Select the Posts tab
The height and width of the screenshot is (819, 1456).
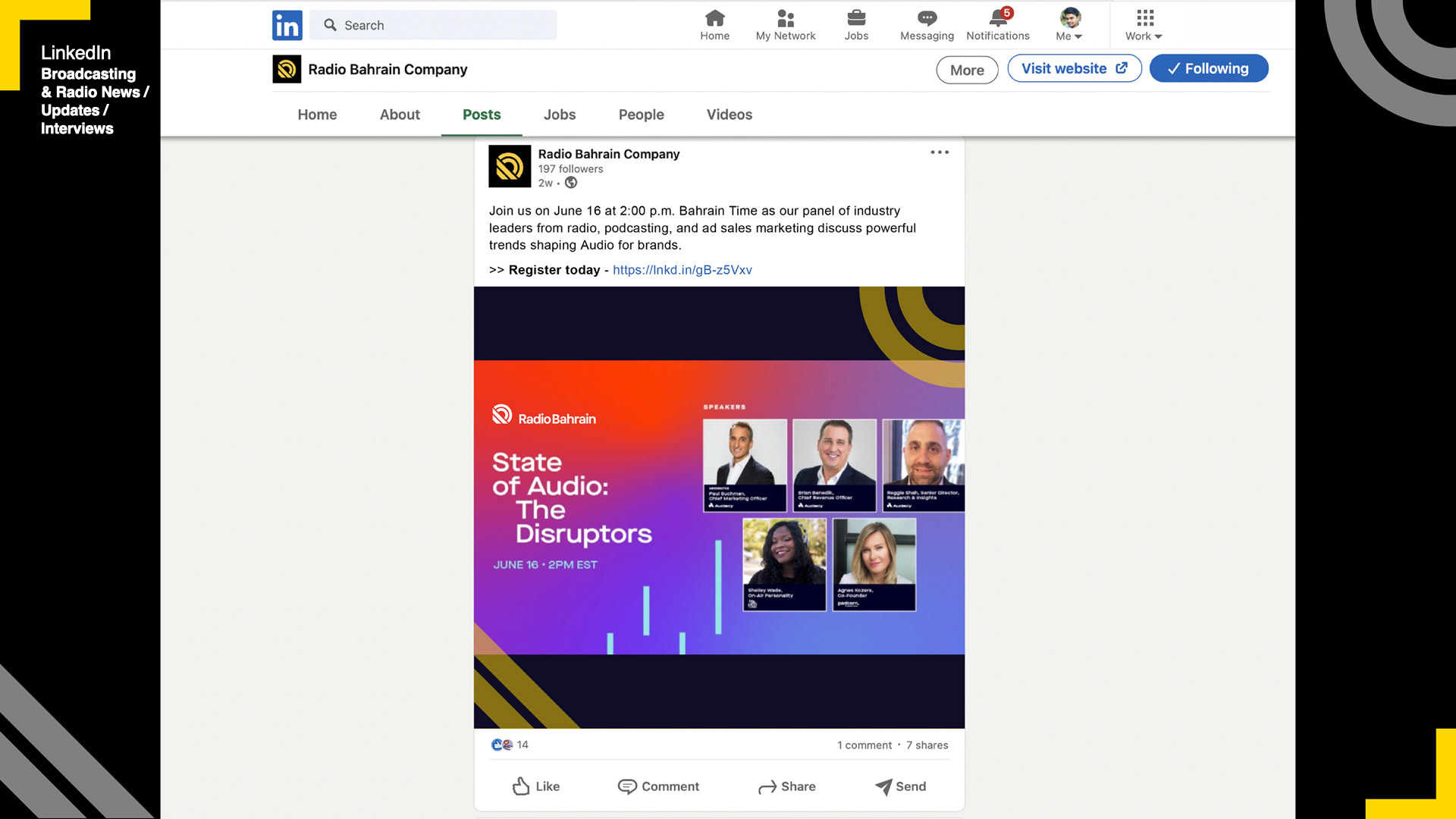tap(482, 115)
